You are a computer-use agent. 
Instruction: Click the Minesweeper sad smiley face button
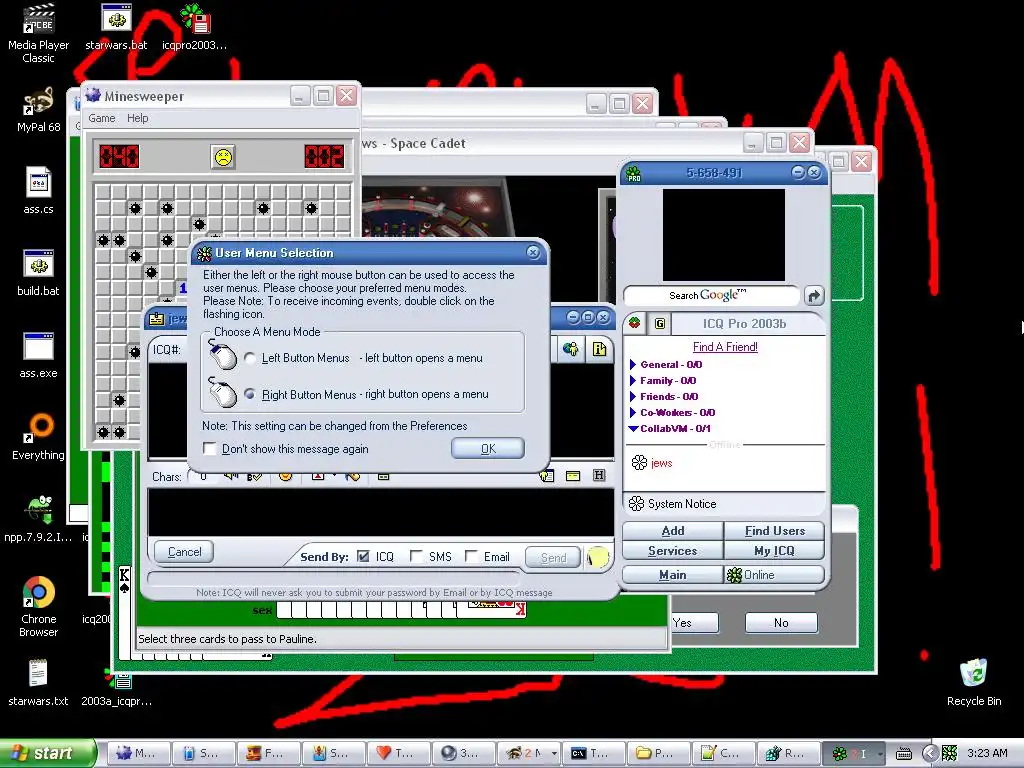point(223,157)
